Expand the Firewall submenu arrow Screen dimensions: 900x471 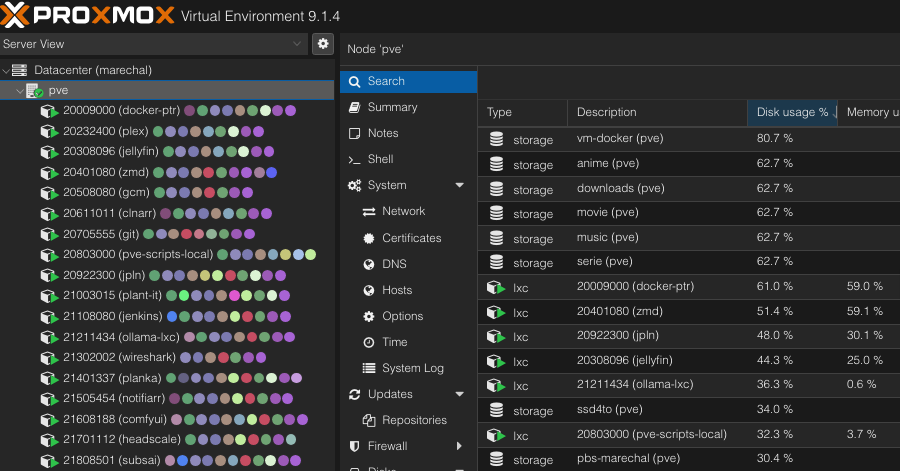460,446
